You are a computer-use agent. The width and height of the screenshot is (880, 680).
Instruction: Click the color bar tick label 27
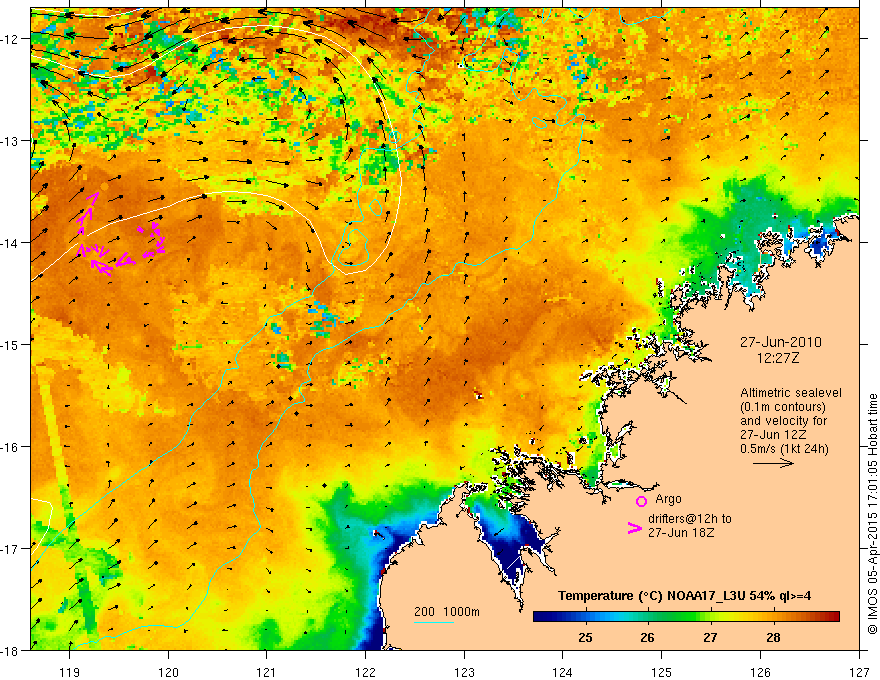pyautogui.click(x=710, y=637)
